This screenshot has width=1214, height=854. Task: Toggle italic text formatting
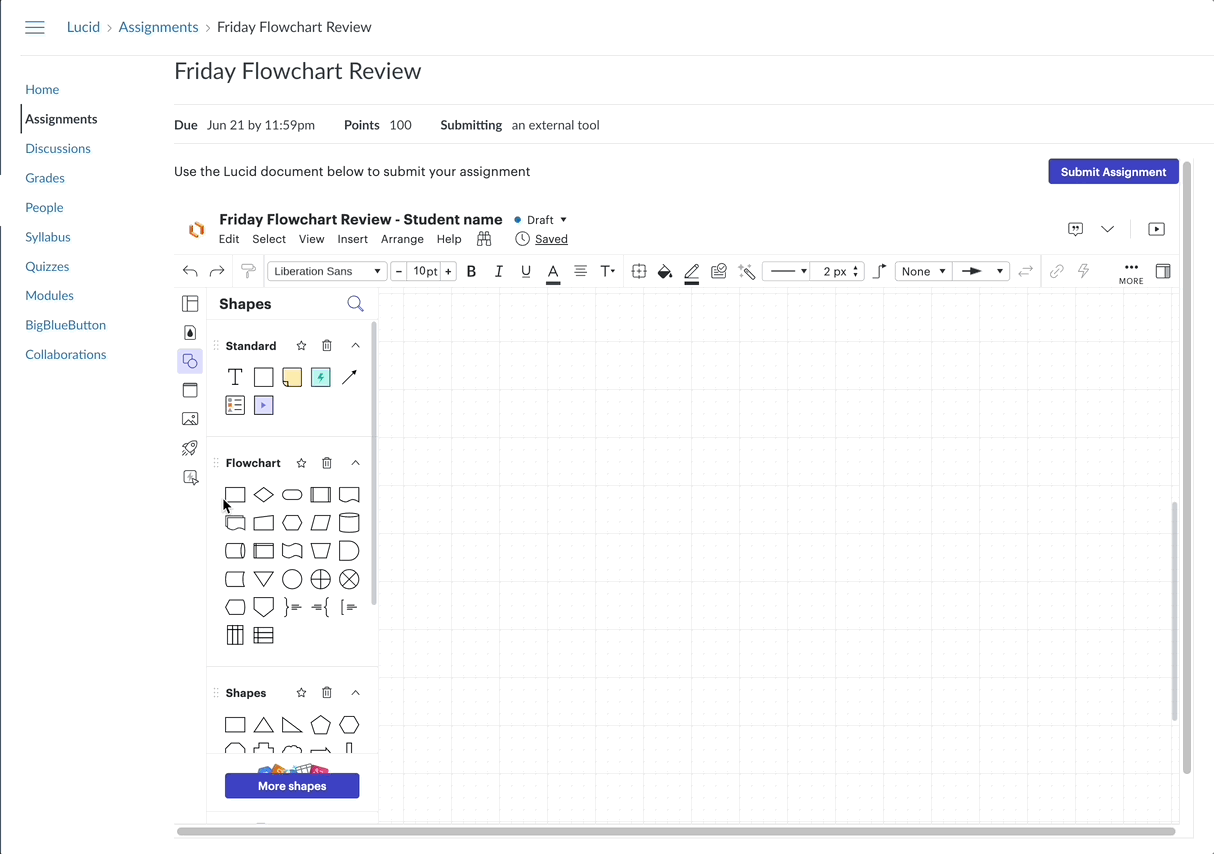coord(498,271)
